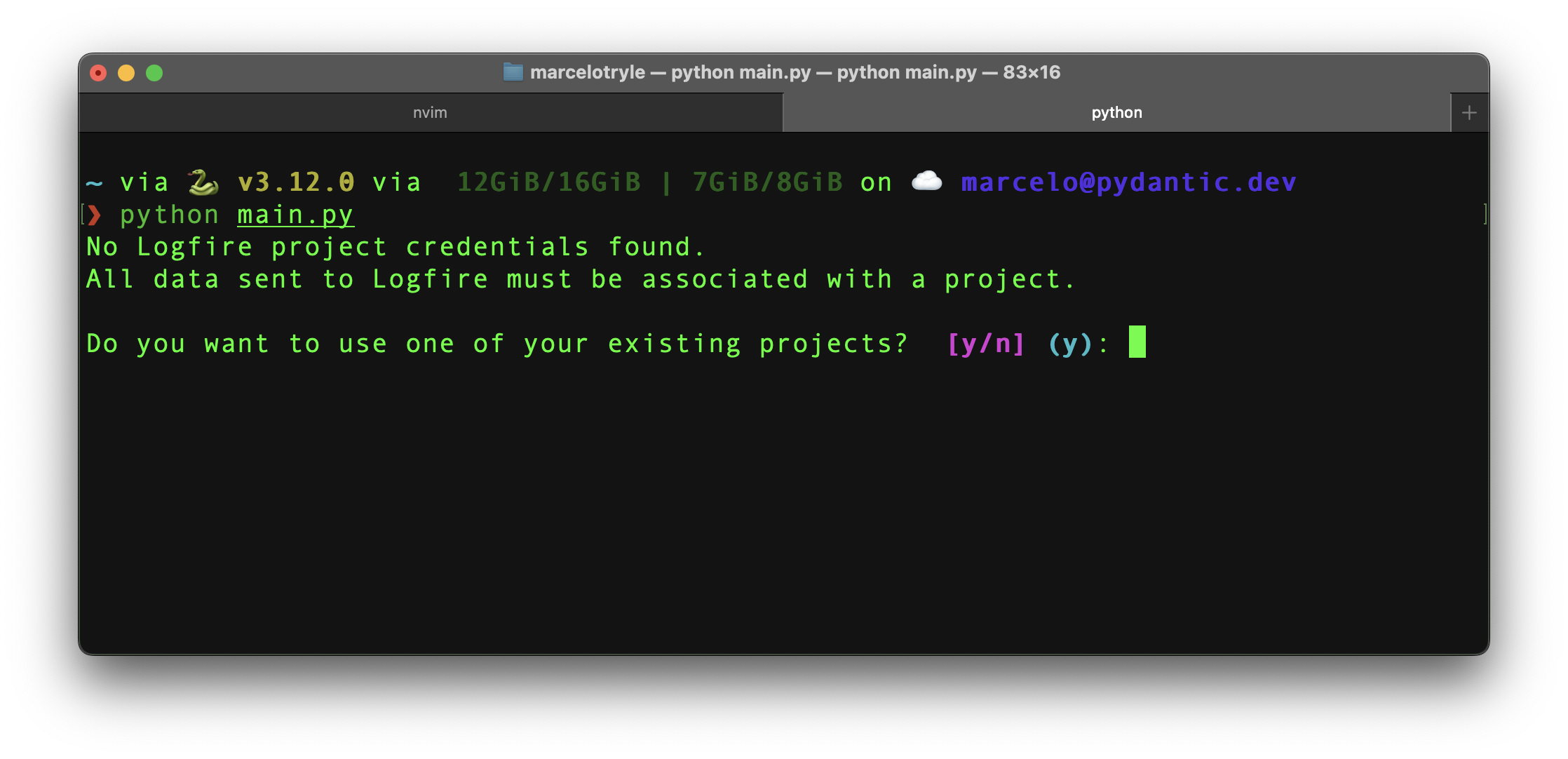
Task: Click the blue folder icon in title bar
Action: (x=513, y=72)
